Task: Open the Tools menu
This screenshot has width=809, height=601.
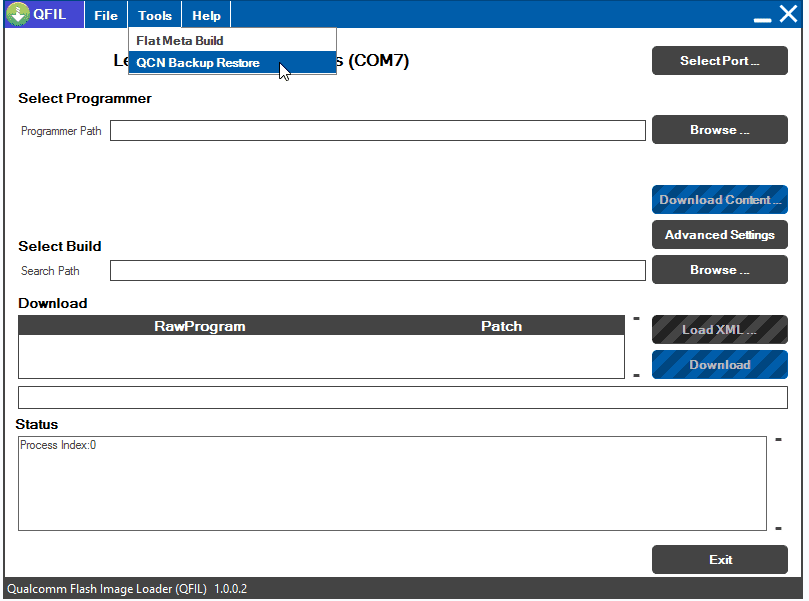Action: [155, 15]
